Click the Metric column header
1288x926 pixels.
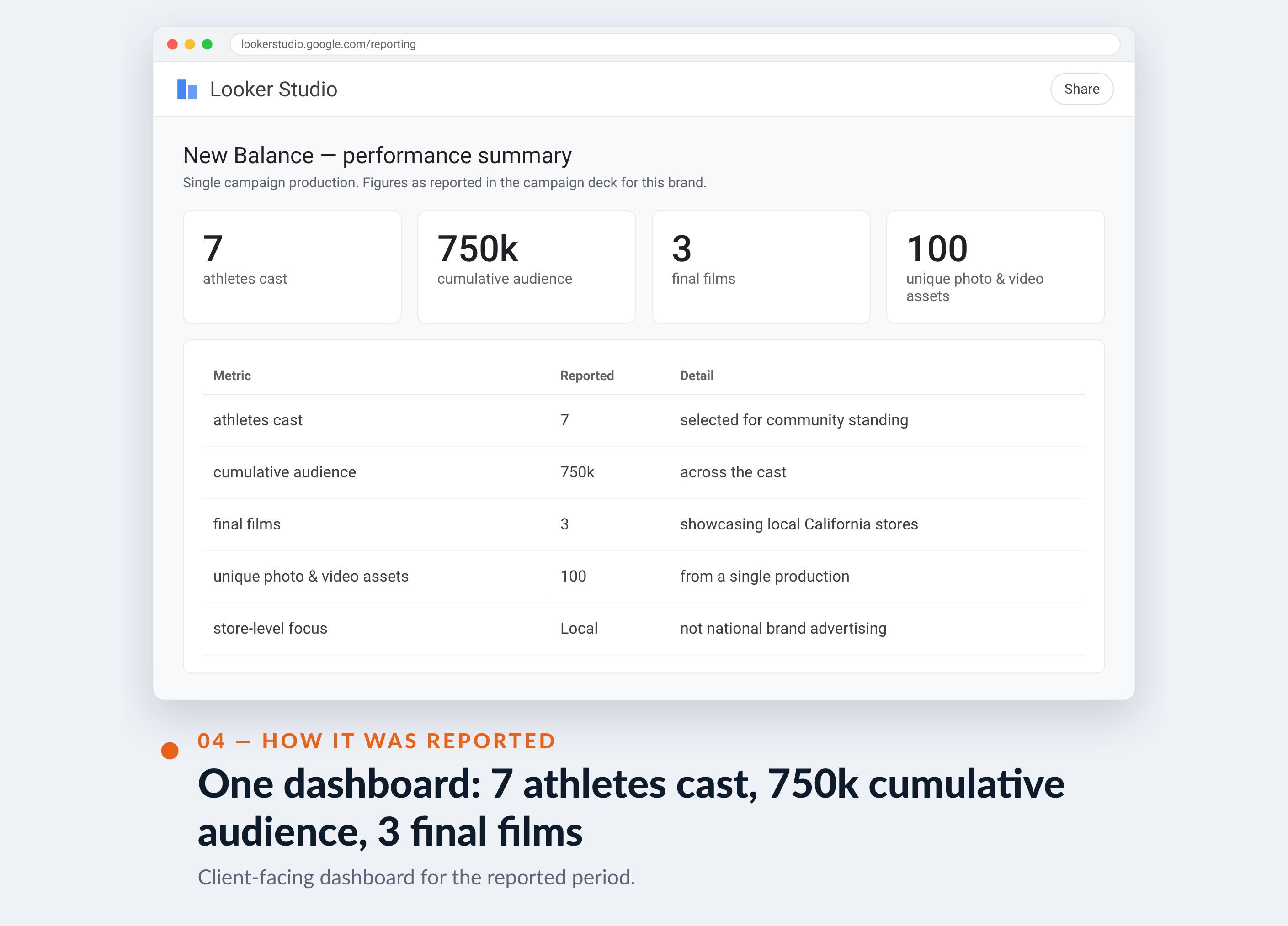point(232,375)
